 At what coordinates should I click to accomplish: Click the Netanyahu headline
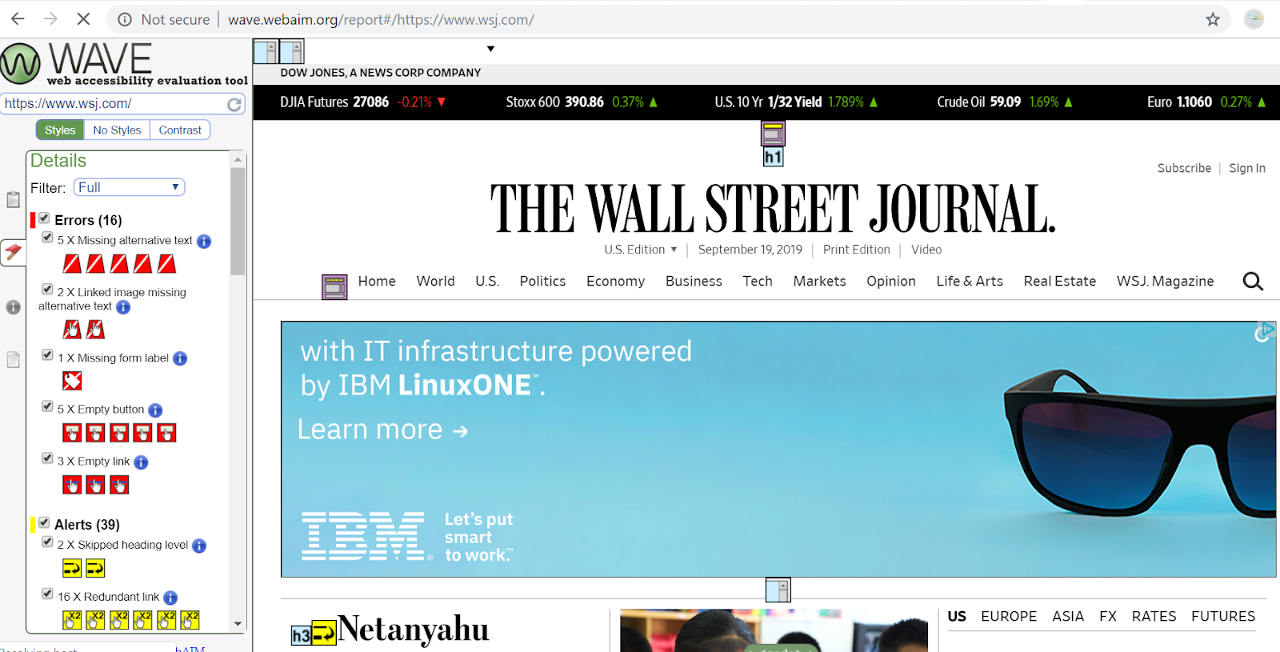(413, 630)
